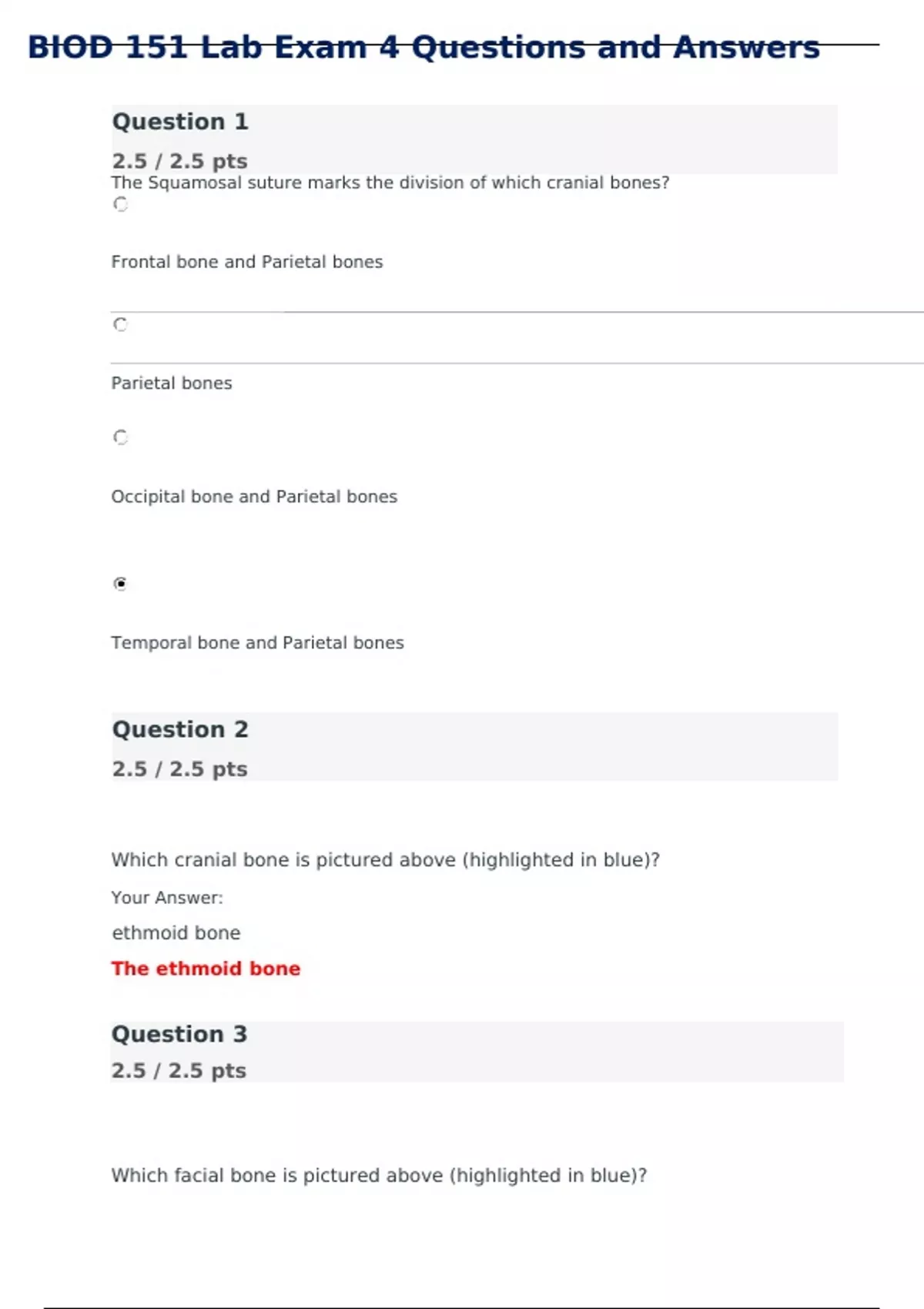
Task: Click the points score under Question 3
Action: pyautogui.click(x=179, y=1070)
